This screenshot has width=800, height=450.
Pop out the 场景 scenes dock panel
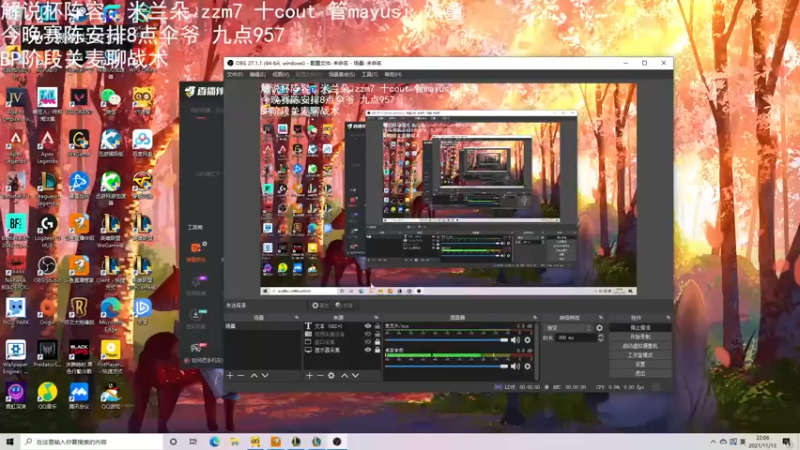click(296, 317)
